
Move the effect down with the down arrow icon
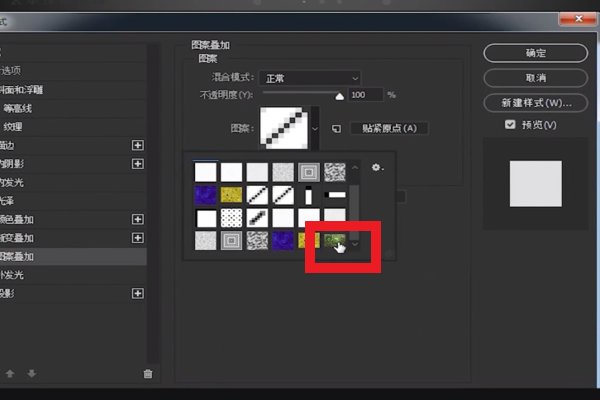pos(32,373)
